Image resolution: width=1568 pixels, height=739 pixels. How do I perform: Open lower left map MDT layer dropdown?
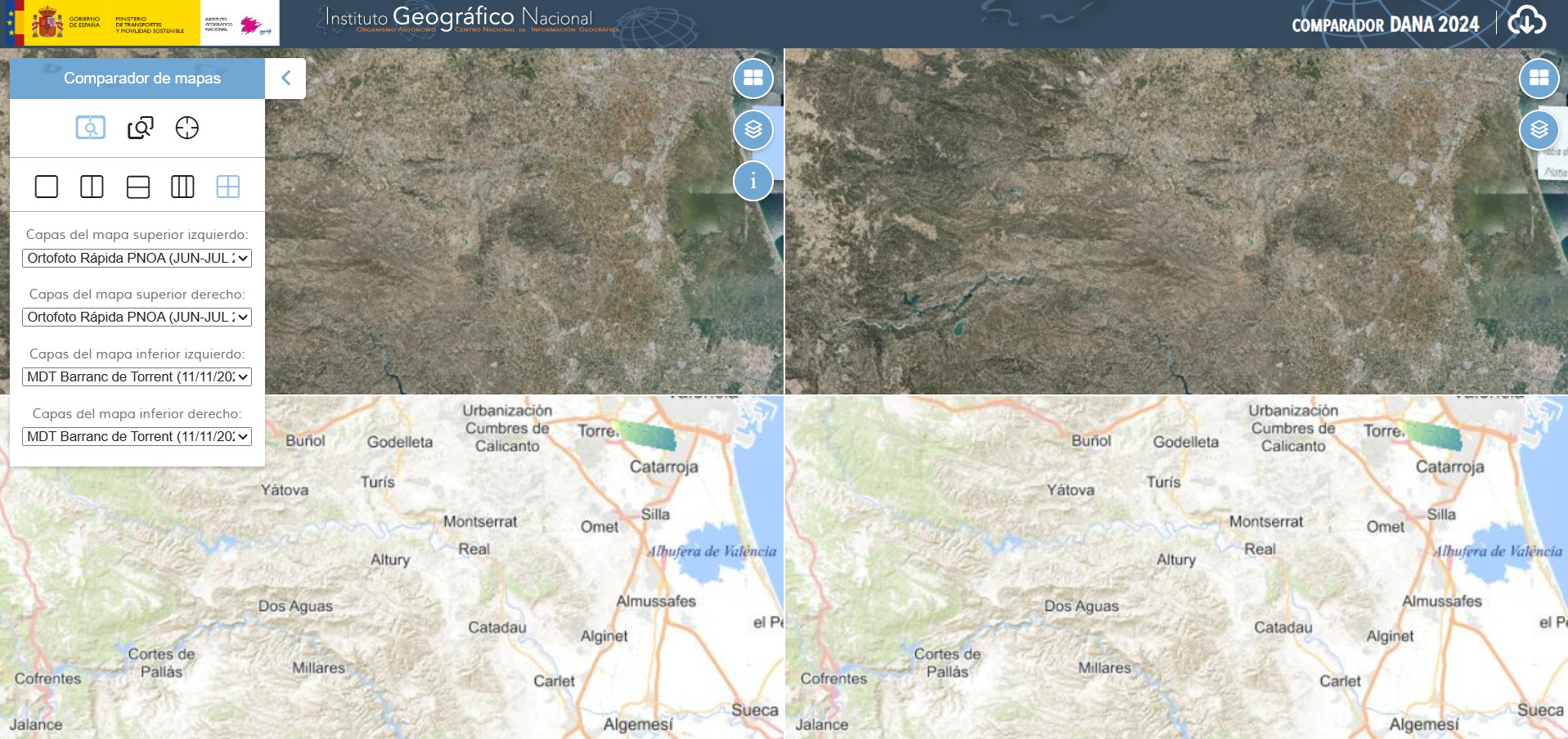click(x=137, y=376)
